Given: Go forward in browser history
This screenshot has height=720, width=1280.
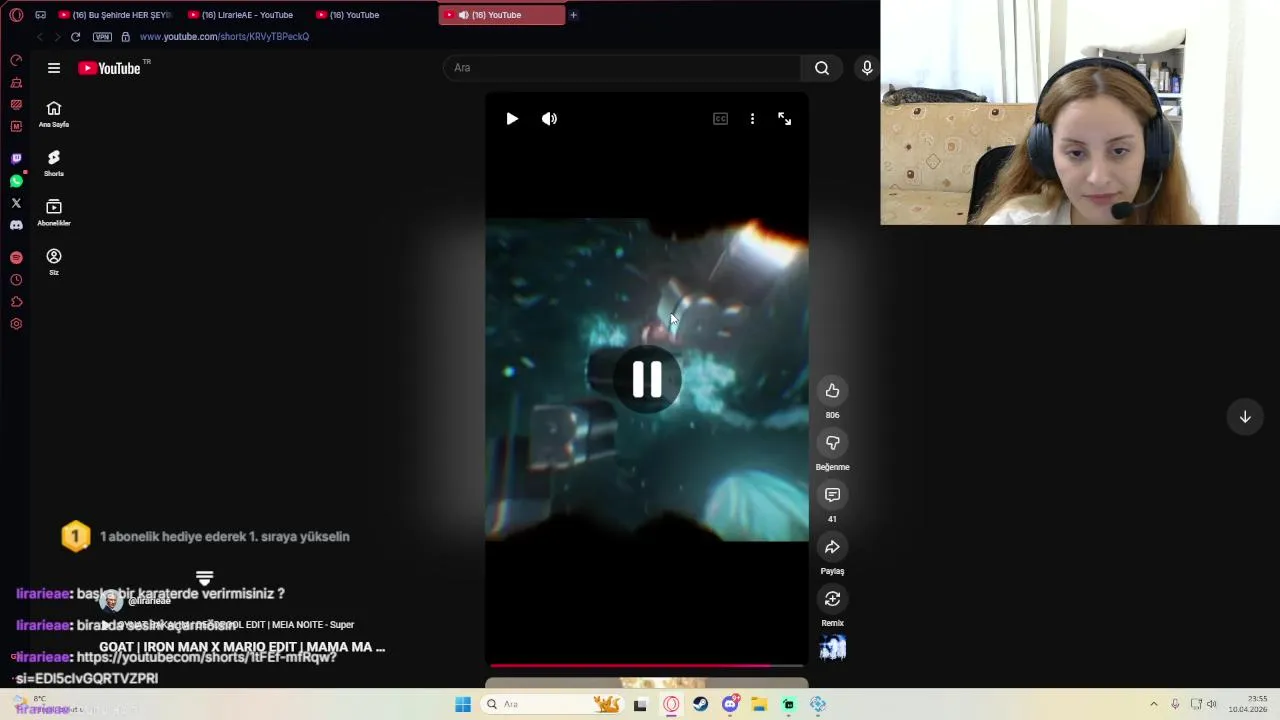Looking at the screenshot, I should (x=57, y=37).
